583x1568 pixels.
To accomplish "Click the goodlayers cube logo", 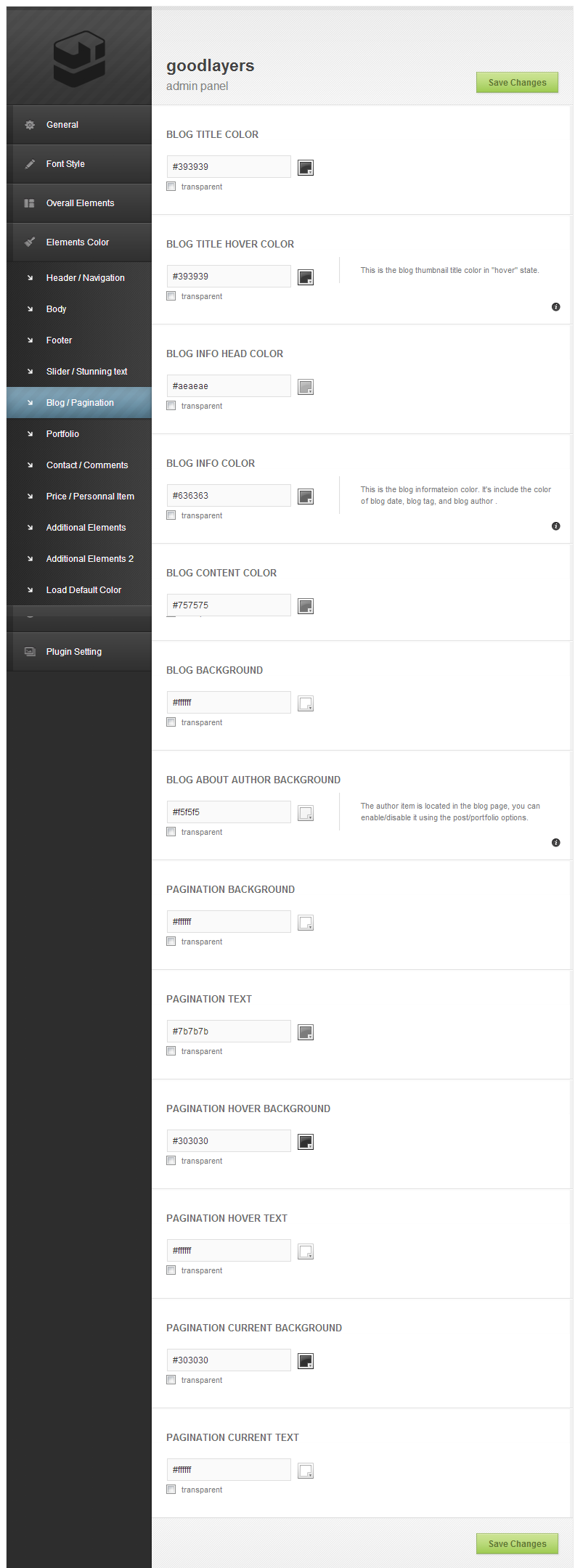I will click(79, 58).
